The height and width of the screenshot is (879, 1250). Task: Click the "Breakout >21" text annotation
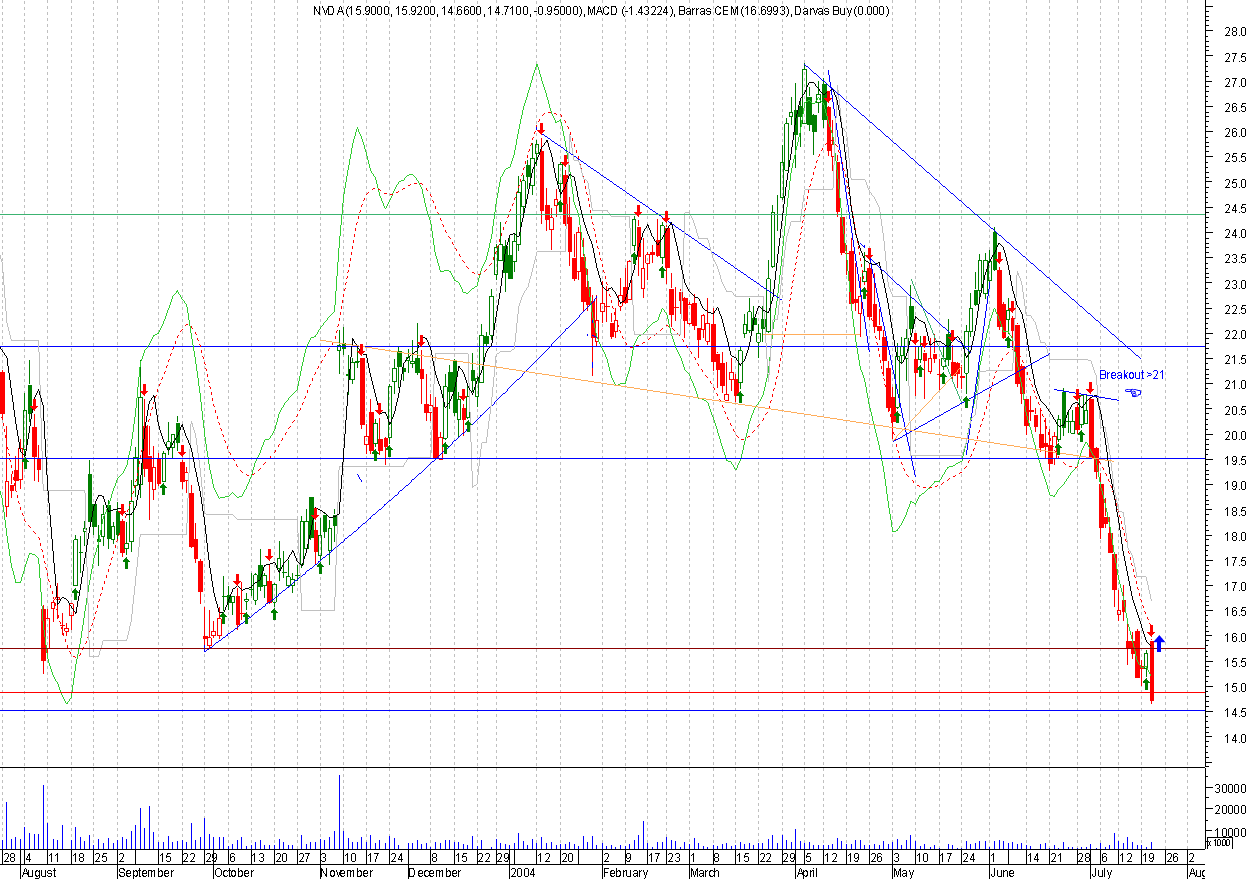(1132, 375)
